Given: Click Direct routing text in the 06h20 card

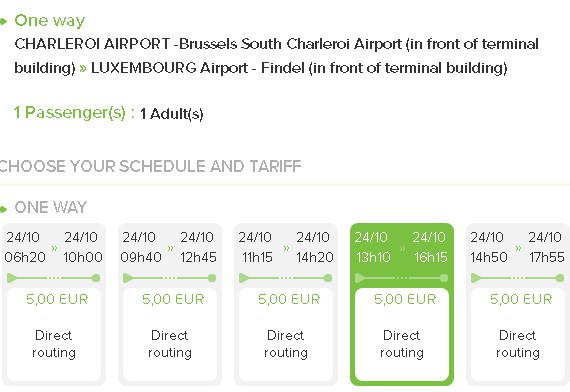Looking at the screenshot, I should 54,344.
